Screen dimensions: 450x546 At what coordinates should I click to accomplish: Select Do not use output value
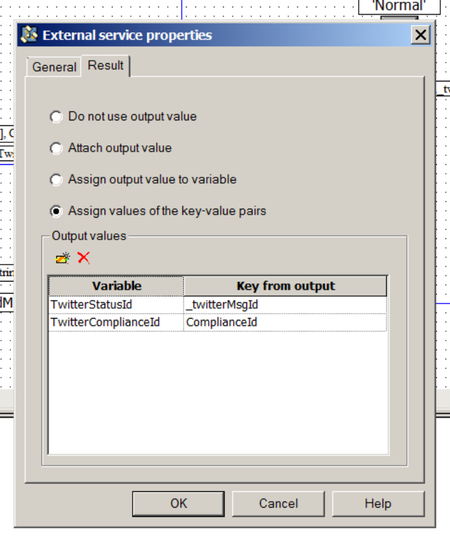tap(56, 117)
